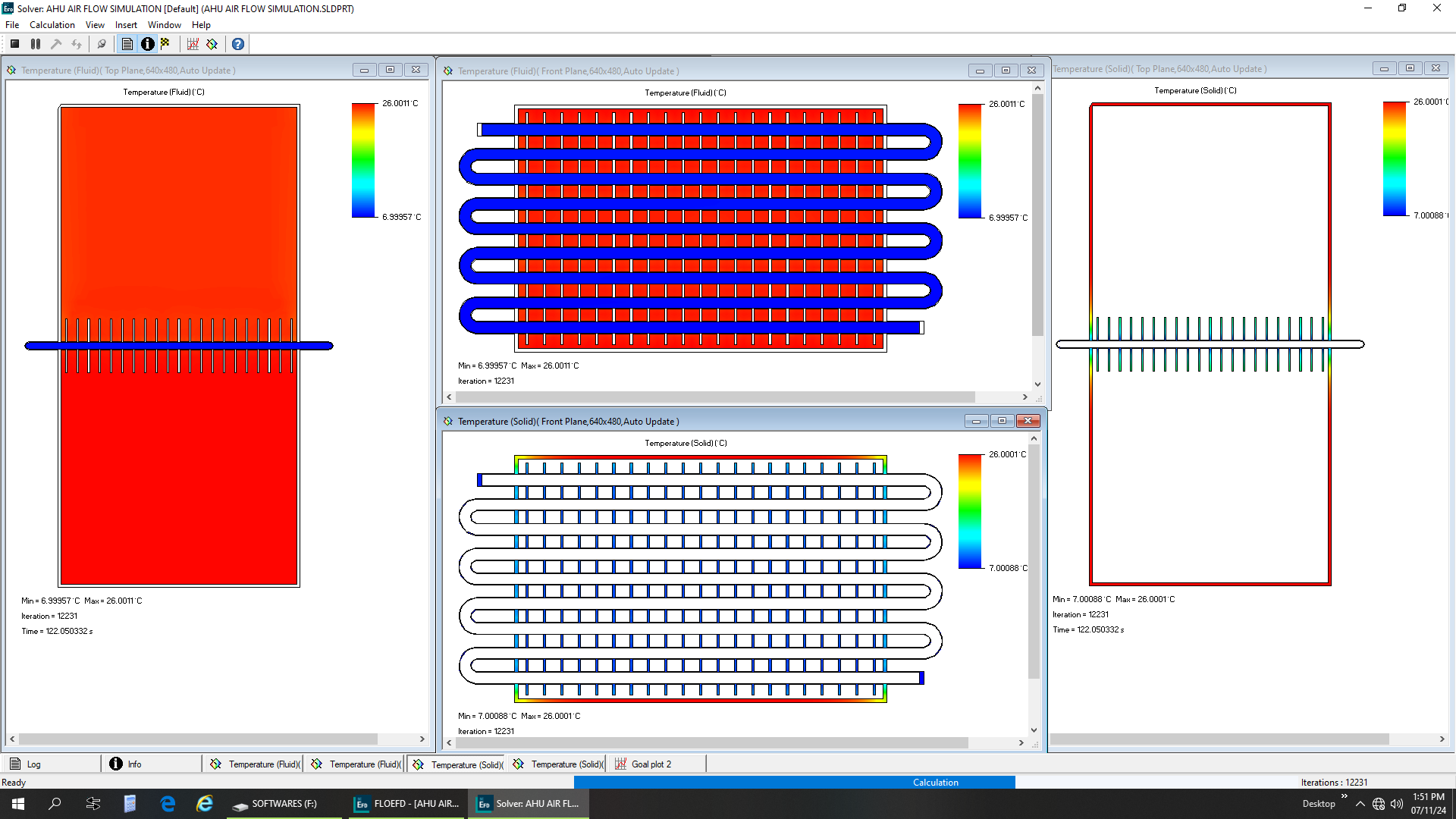Toggle the Log window toolbar button
The width and height of the screenshot is (1456, 819).
127,44
